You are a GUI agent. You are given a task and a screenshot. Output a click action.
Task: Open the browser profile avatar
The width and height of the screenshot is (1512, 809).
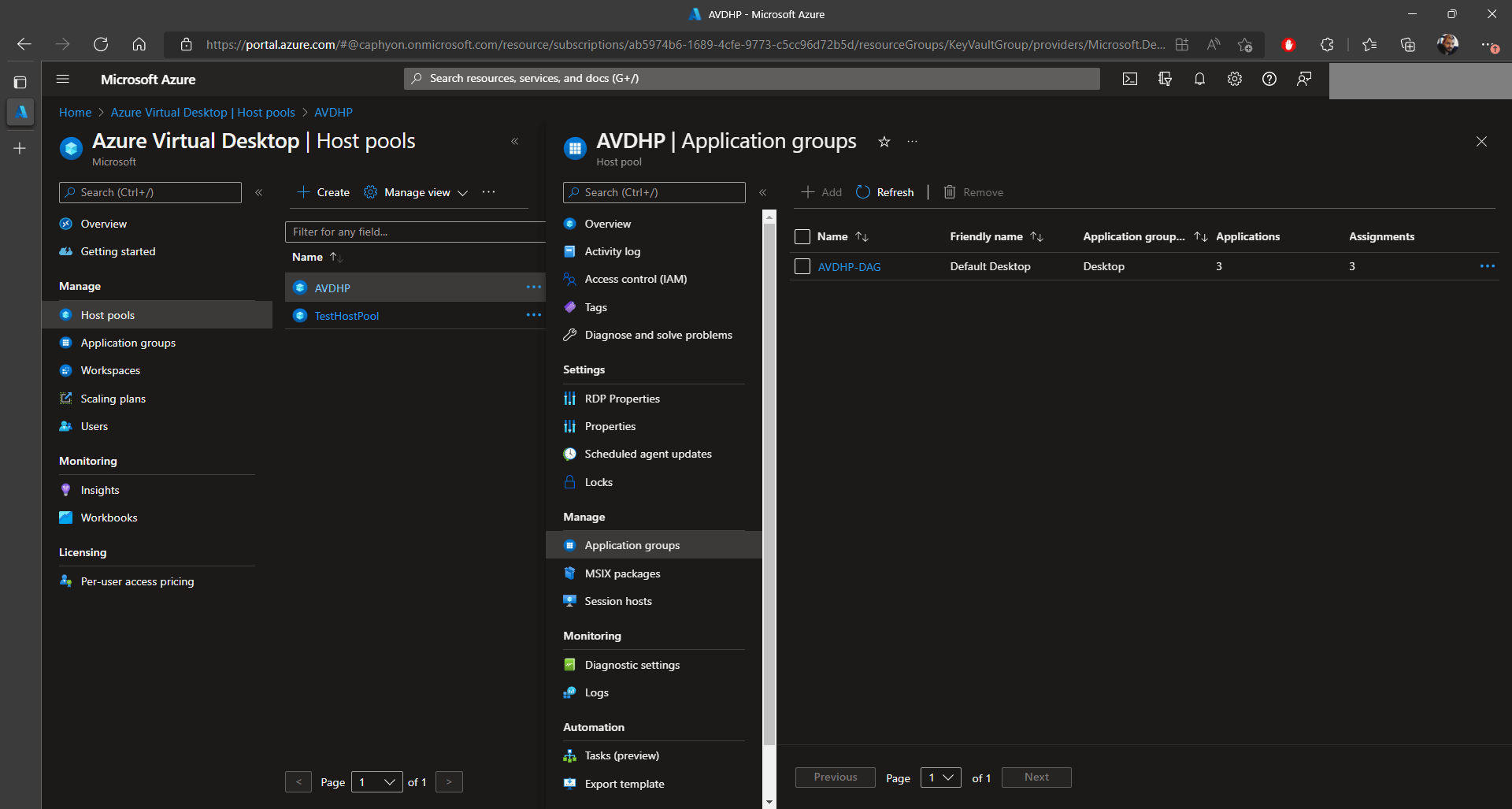[1447, 45]
